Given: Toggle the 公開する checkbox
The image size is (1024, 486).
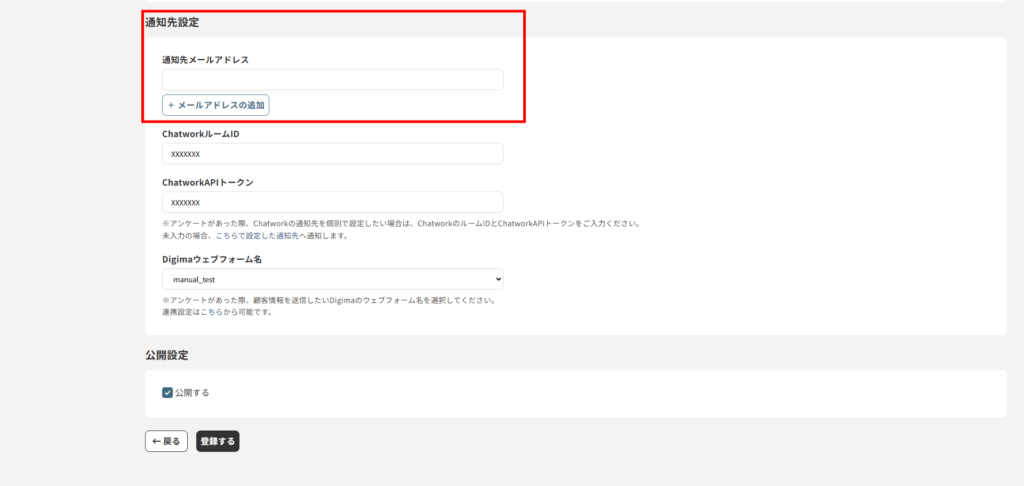Looking at the screenshot, I should coord(167,393).
